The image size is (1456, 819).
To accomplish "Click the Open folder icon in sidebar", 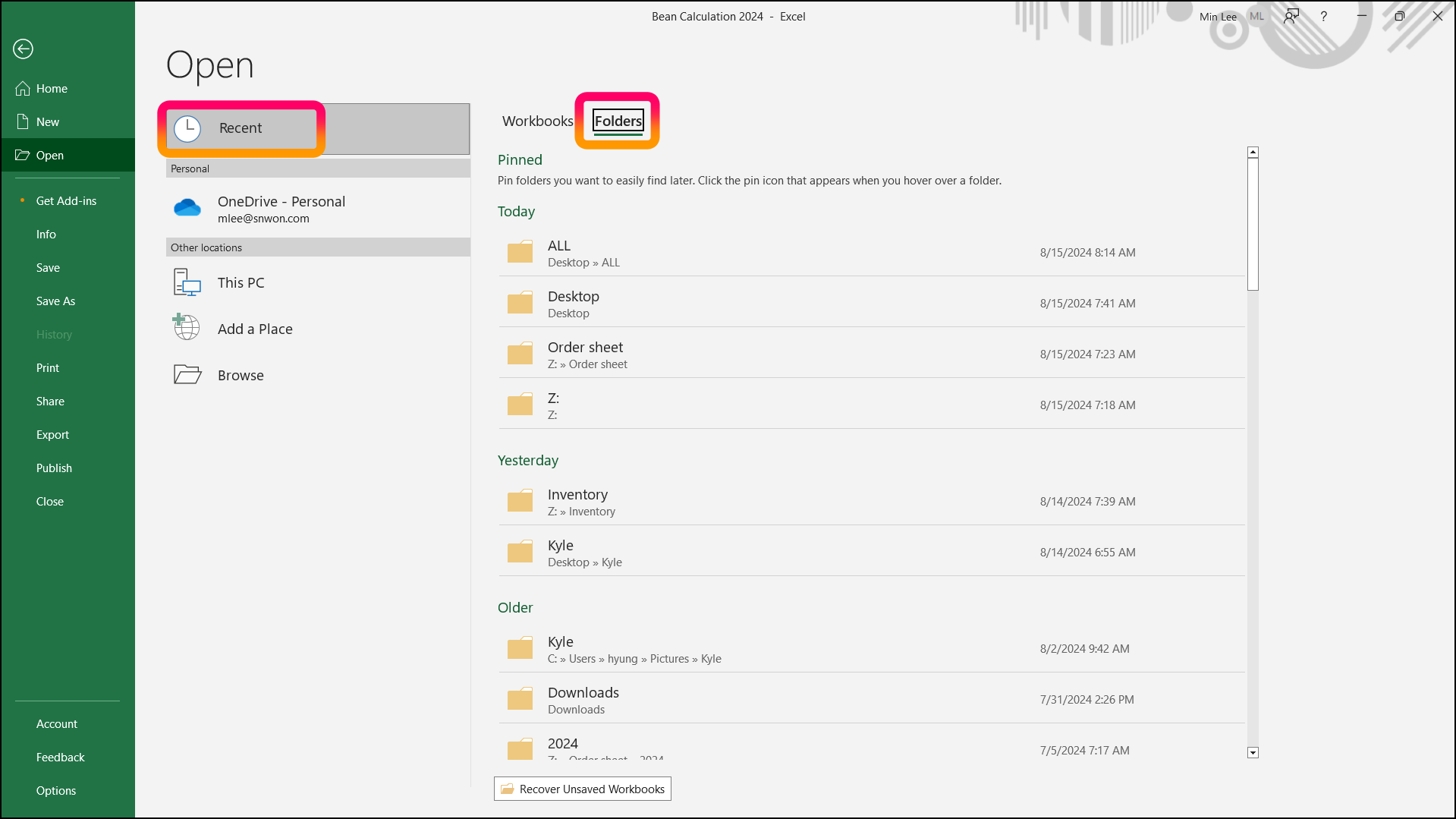I will click(23, 156).
